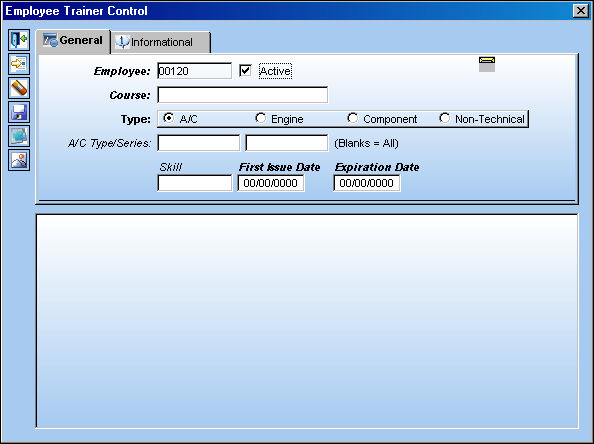This screenshot has width=594, height=444.
Task: Click the "(Blanks = All)" hint text
Action: (366, 143)
